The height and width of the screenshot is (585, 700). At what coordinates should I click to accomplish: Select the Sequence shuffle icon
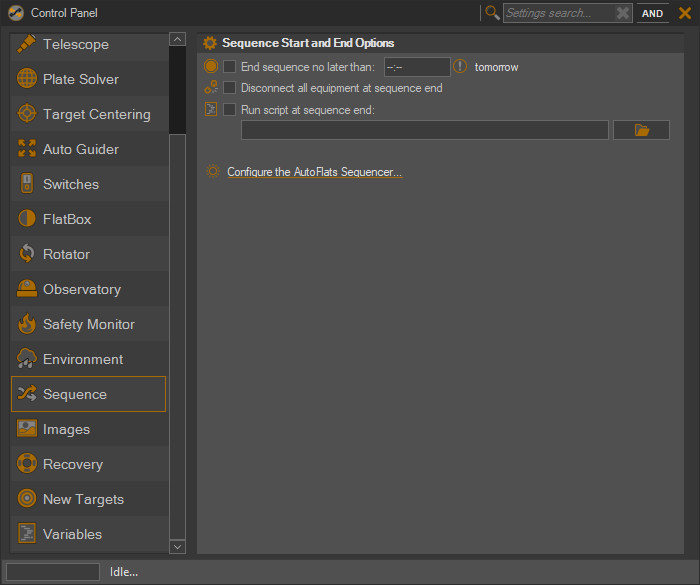coord(27,393)
